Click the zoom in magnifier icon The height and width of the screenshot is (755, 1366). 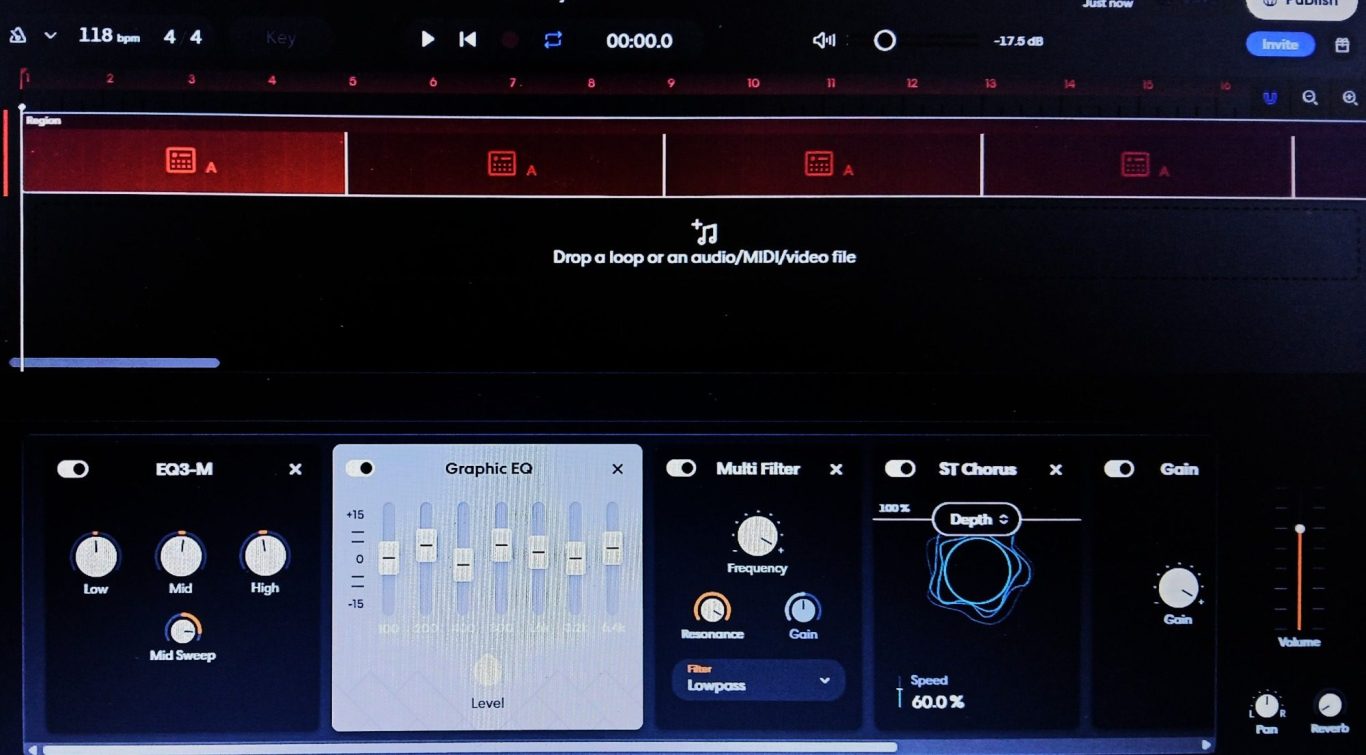(1349, 98)
